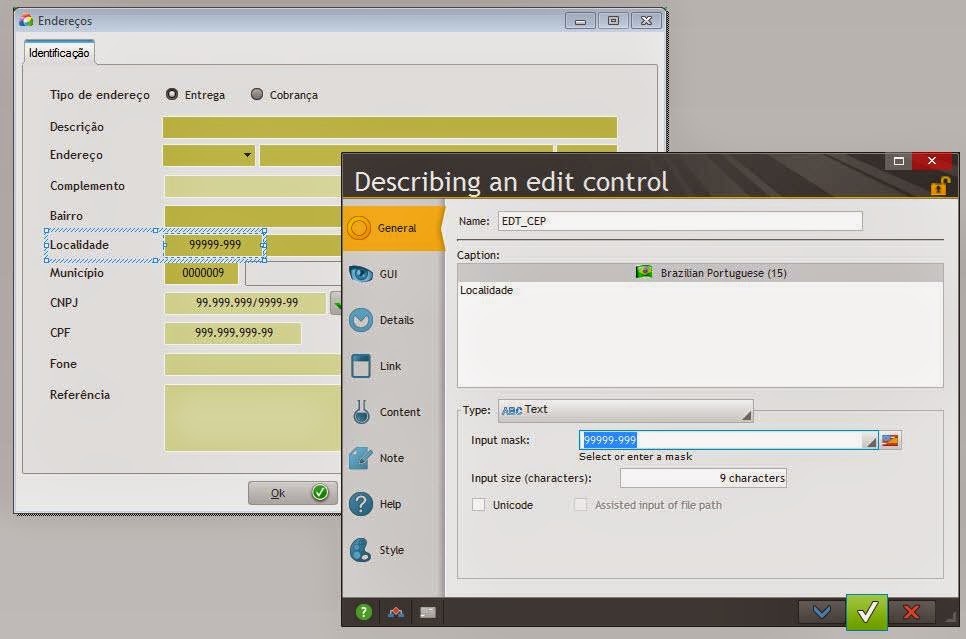Select the Cobrança radio button
The image size is (966, 639).
(x=257, y=94)
